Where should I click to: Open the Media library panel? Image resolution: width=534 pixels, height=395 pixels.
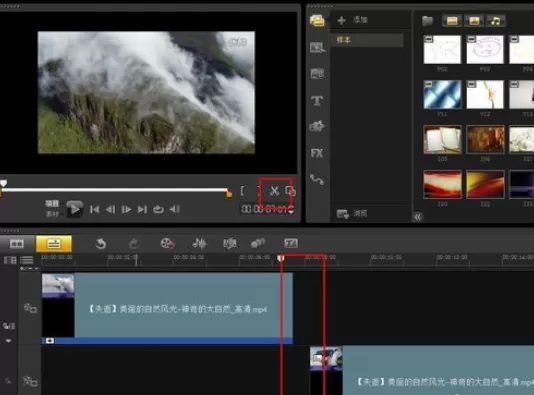pyautogui.click(x=317, y=21)
